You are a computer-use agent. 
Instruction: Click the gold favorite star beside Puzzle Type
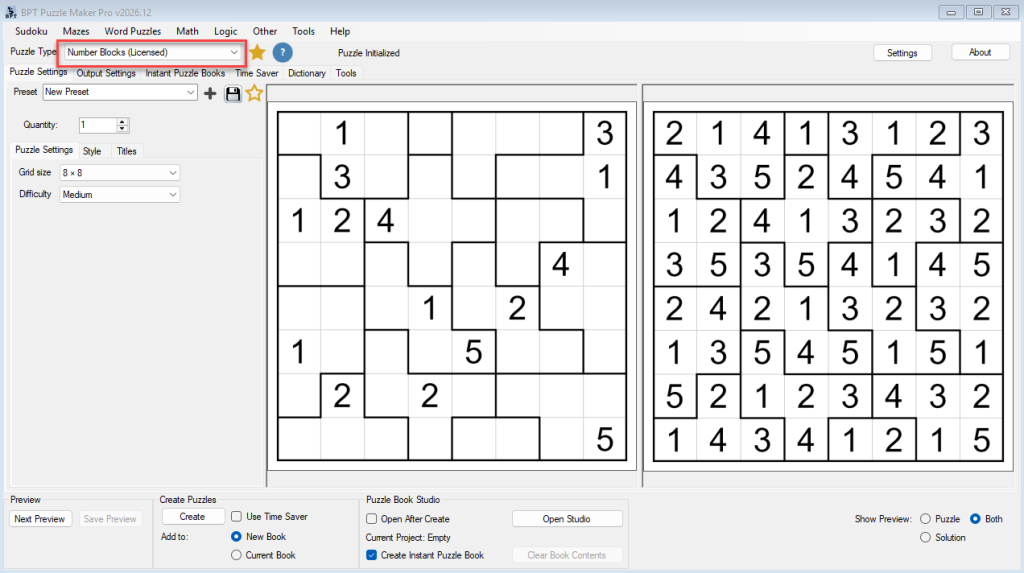click(257, 52)
